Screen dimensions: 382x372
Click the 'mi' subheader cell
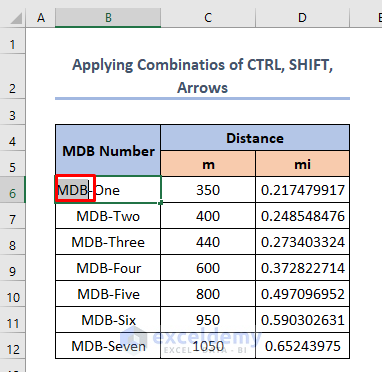302,164
